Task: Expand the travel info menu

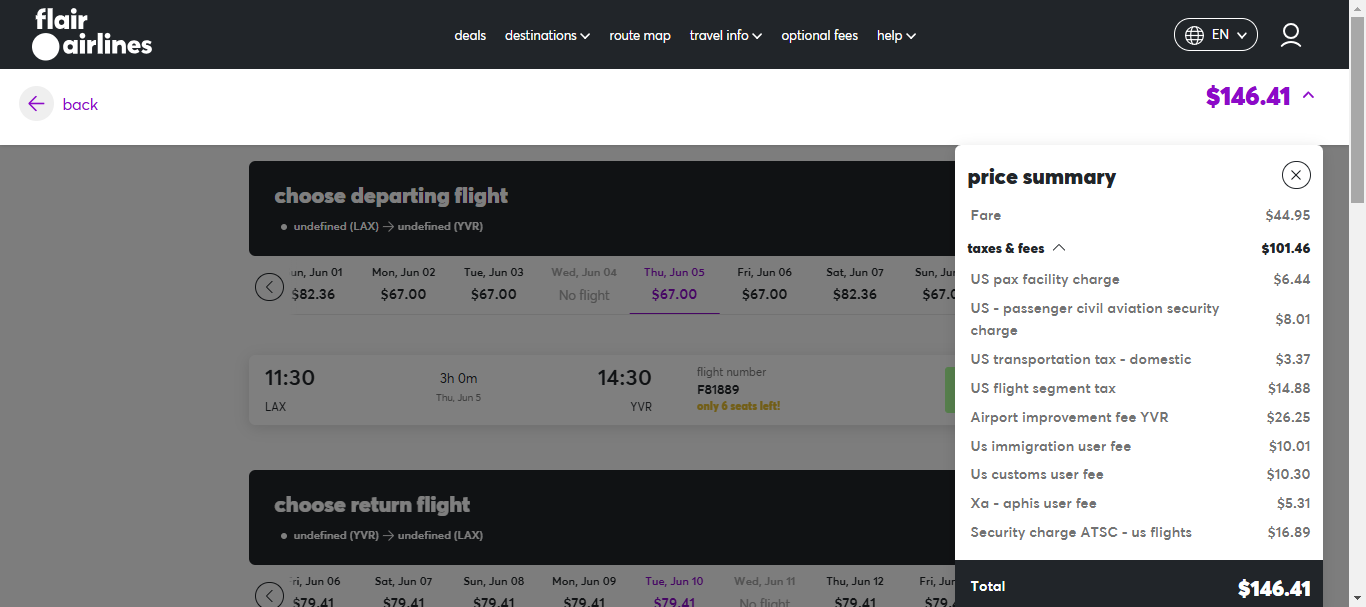Action: click(725, 36)
